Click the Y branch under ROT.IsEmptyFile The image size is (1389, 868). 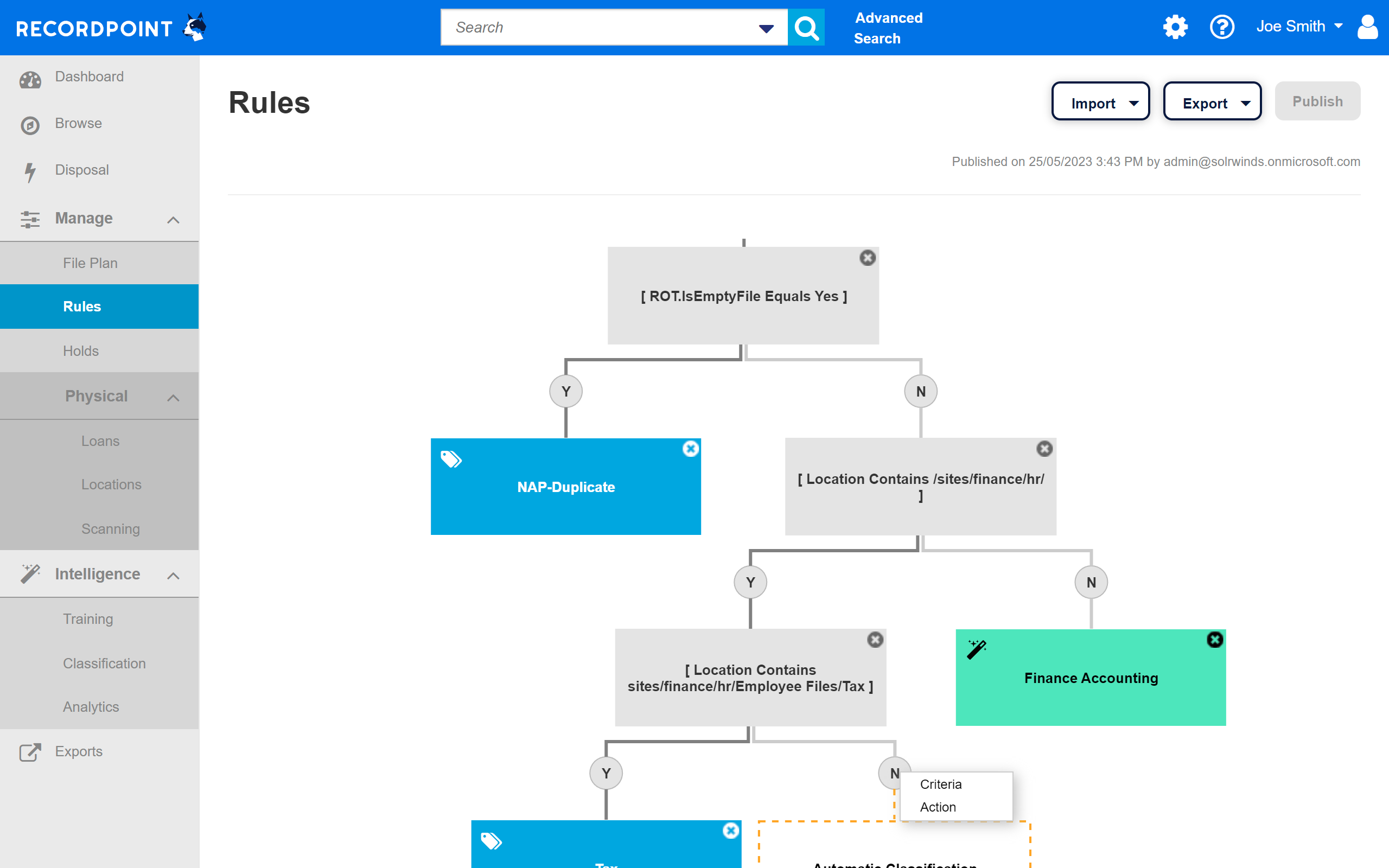[566, 392]
